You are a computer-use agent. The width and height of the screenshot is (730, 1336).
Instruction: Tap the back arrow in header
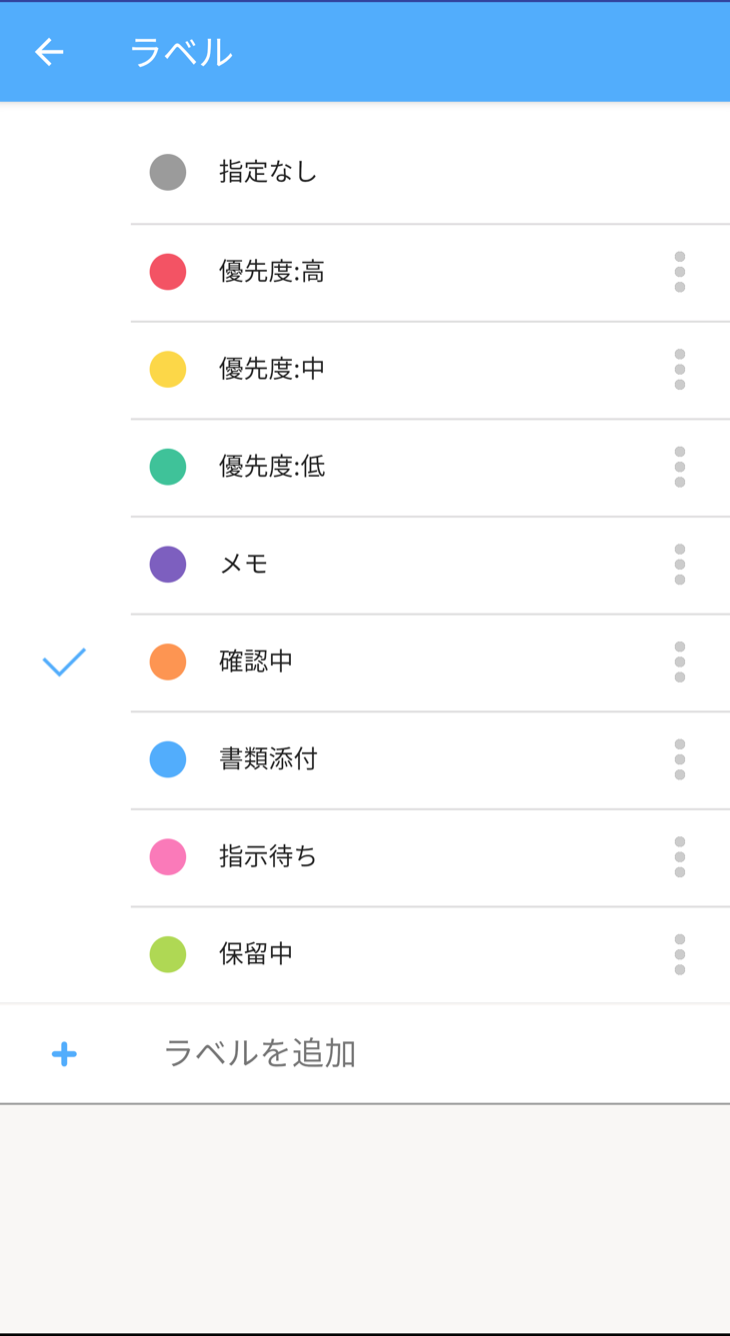click(48, 52)
